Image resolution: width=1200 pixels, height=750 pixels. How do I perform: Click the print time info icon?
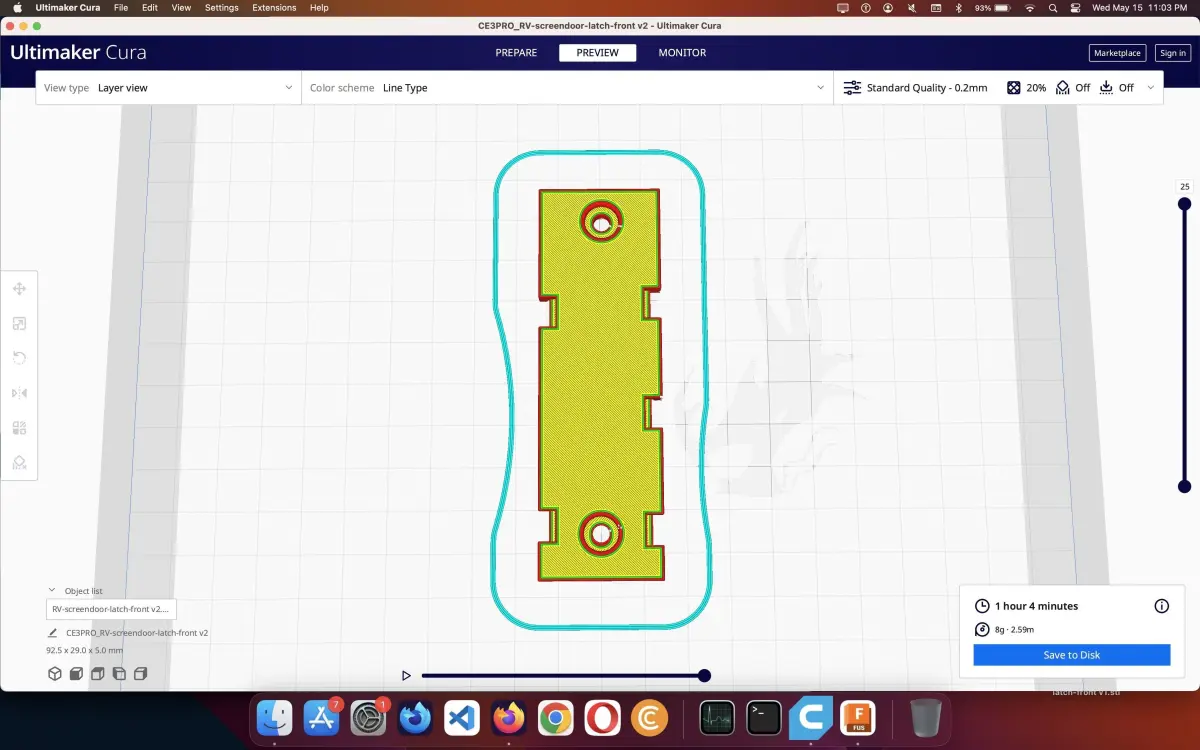[1162, 606]
